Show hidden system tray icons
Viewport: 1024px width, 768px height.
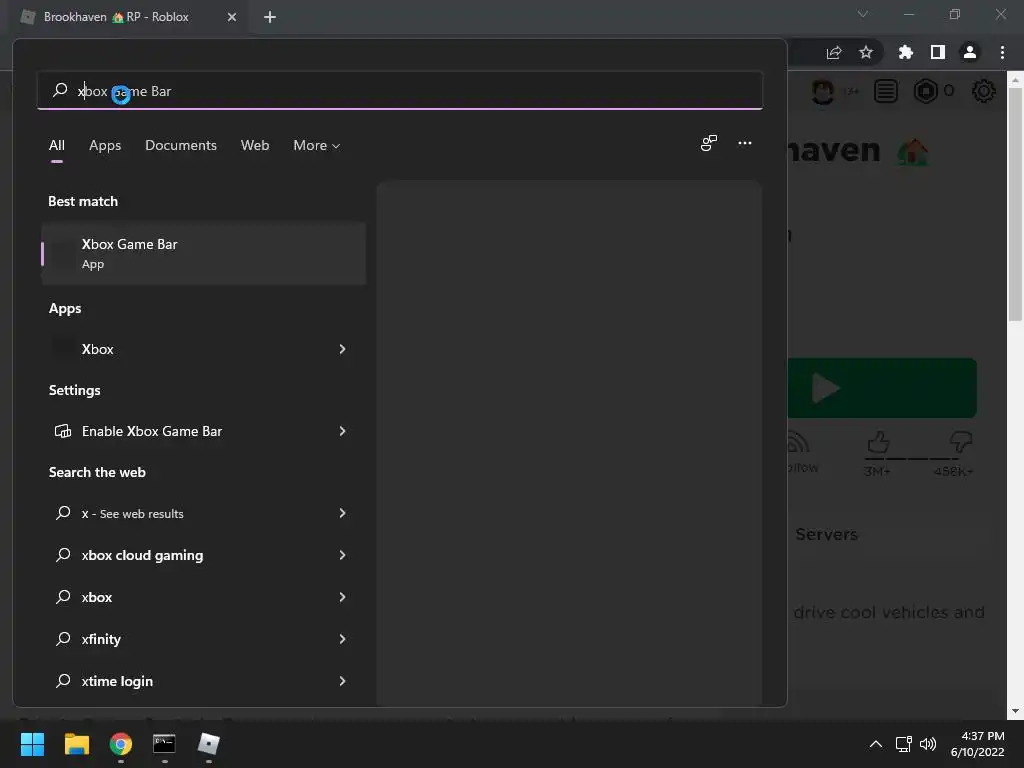click(876, 744)
